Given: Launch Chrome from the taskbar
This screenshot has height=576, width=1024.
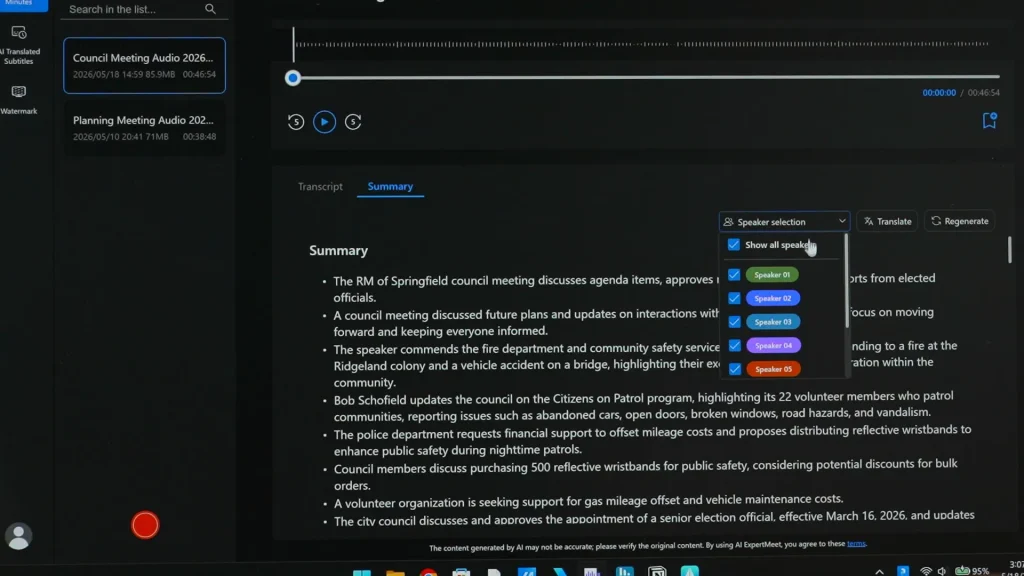Looking at the screenshot, I should (428, 572).
